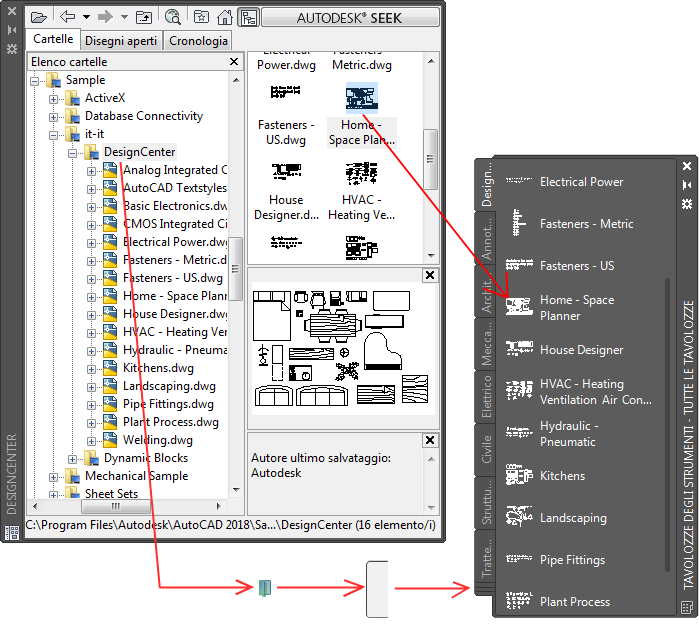Select Home - Space Planner palette tool
This screenshot has height=628, width=699.
[560, 308]
